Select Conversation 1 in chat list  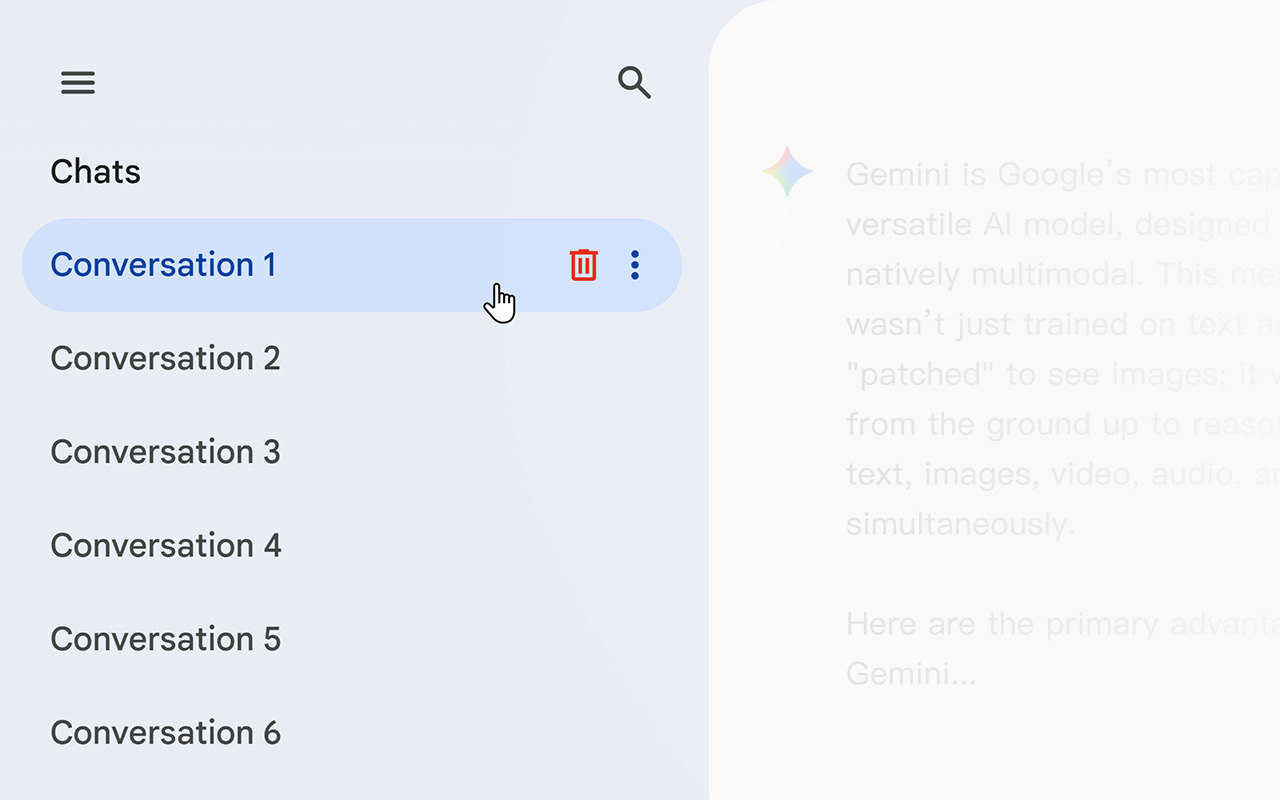[x=164, y=265]
